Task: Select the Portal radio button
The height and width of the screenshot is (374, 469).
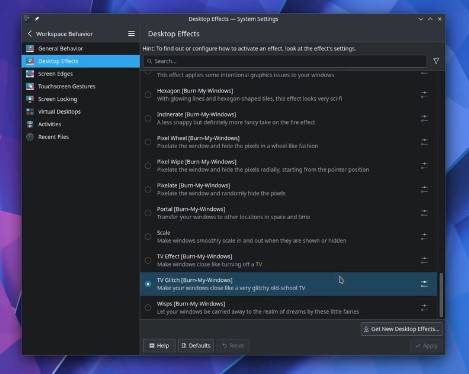Action: click(x=148, y=213)
